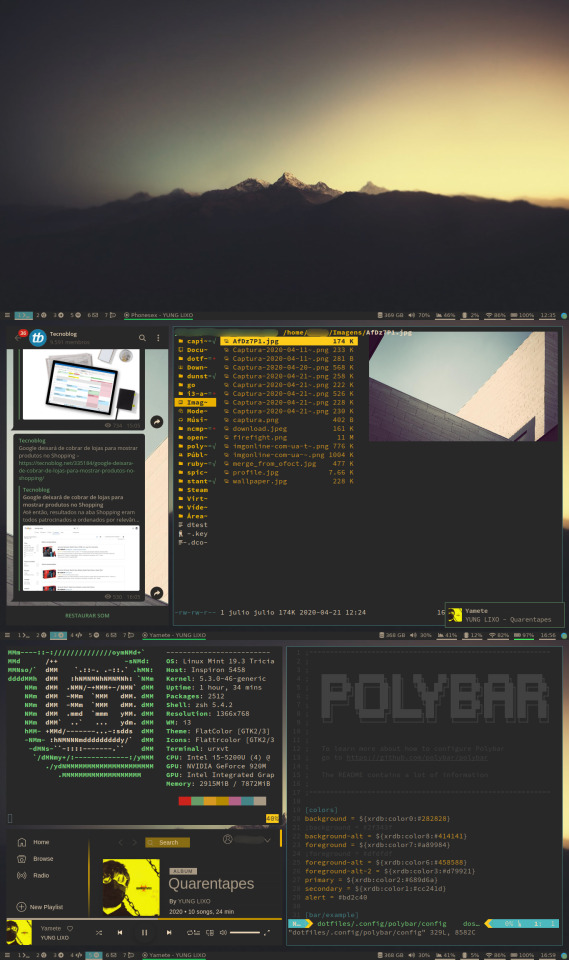This screenshot has width=569, height=960.
Task: Select wallpaper.jpg in ranger file list
Action: click(x=288, y=481)
